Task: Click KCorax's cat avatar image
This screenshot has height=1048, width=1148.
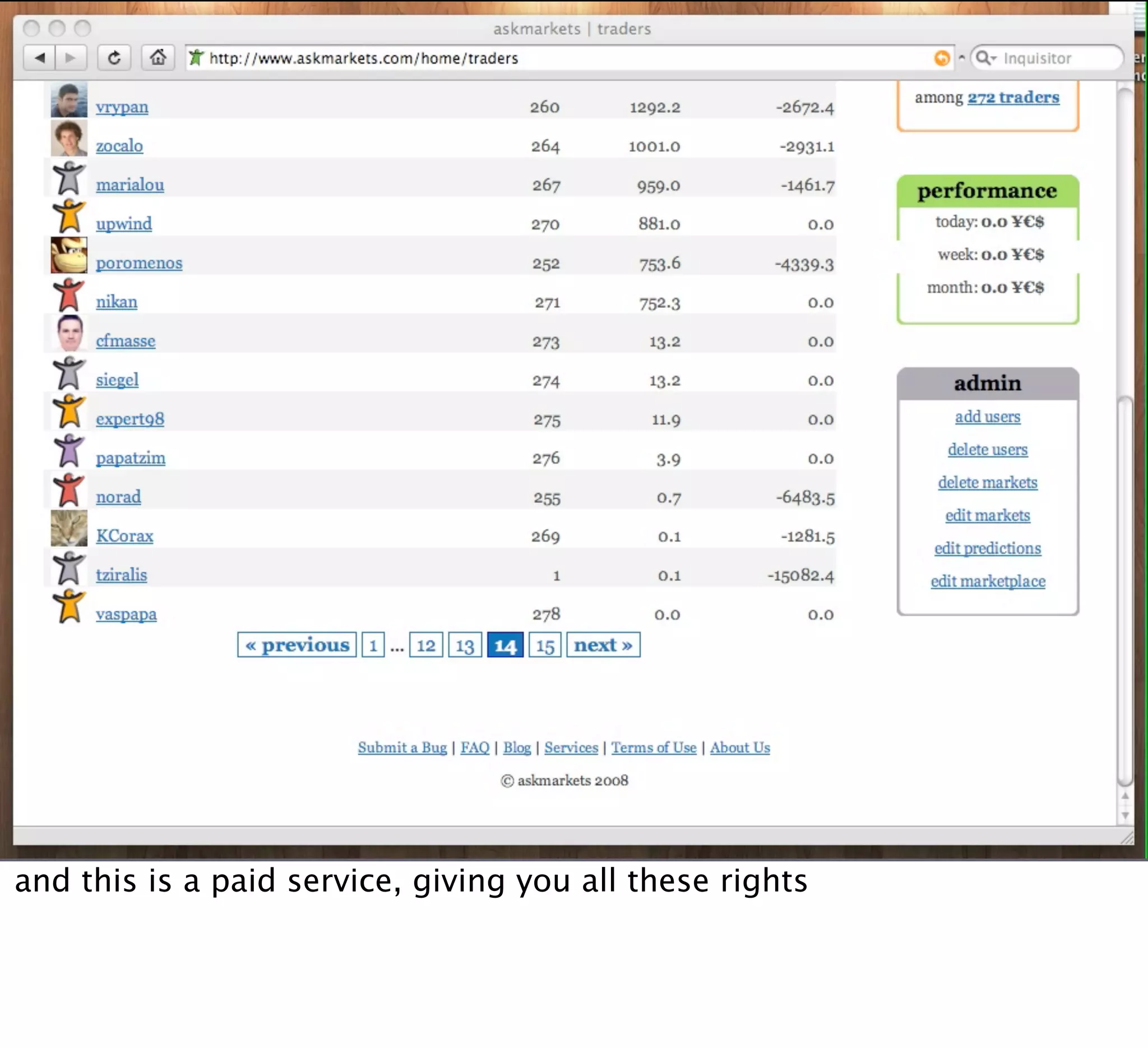Action: (x=69, y=529)
